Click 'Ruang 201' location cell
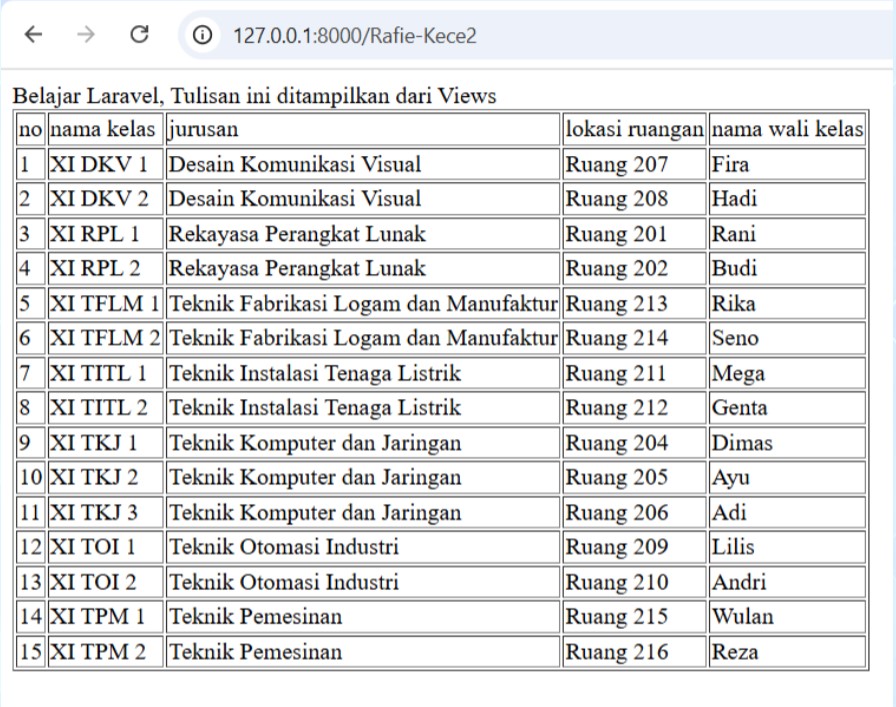Viewport: 896px width, 707px height. (x=634, y=234)
